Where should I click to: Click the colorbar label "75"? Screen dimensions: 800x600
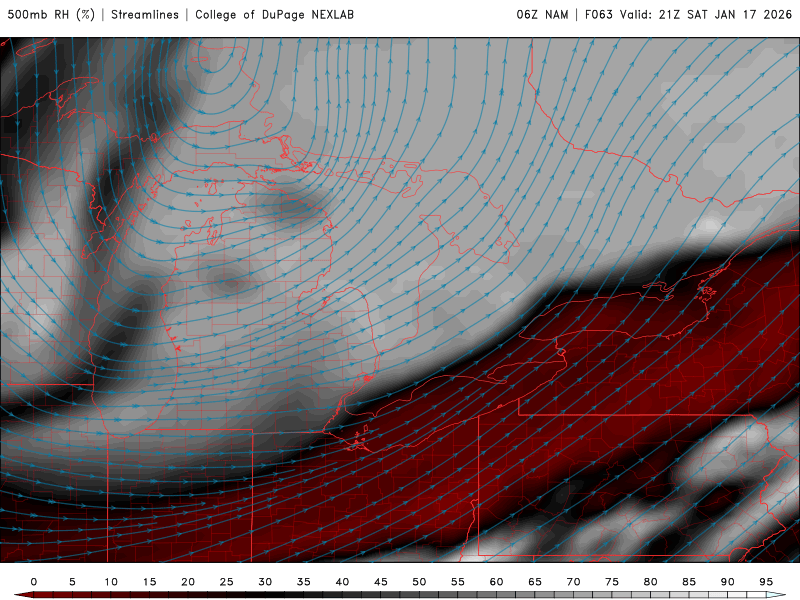click(x=612, y=582)
